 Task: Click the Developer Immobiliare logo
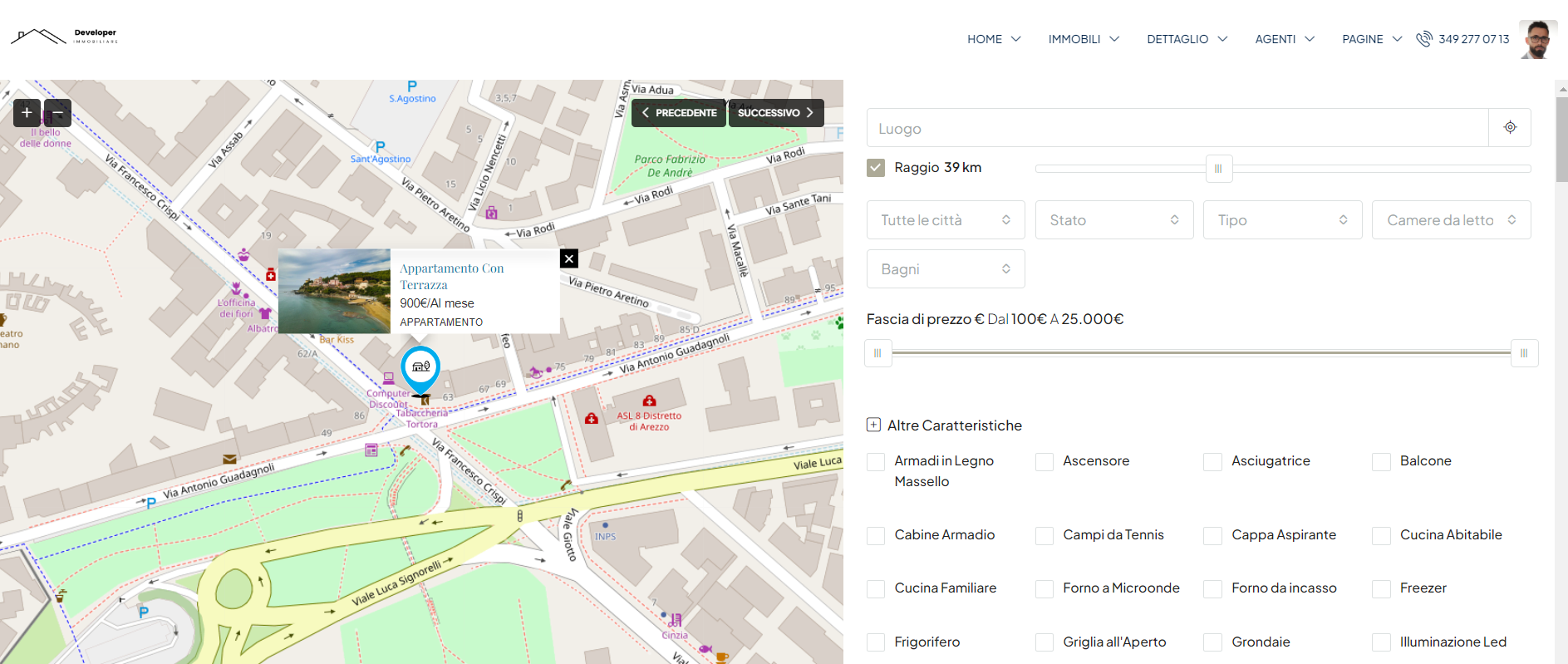point(65,36)
